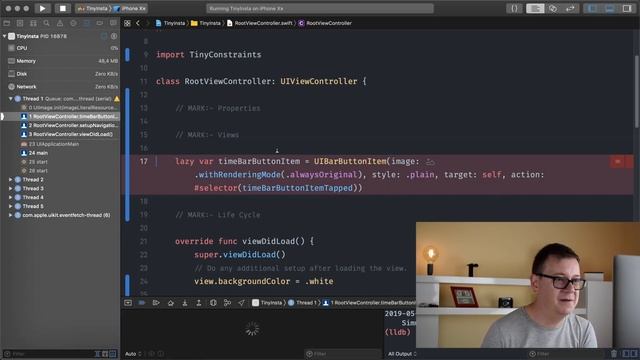The image size is (640, 360).
Task: Click the code review braces button
Action: [x=514, y=8]
